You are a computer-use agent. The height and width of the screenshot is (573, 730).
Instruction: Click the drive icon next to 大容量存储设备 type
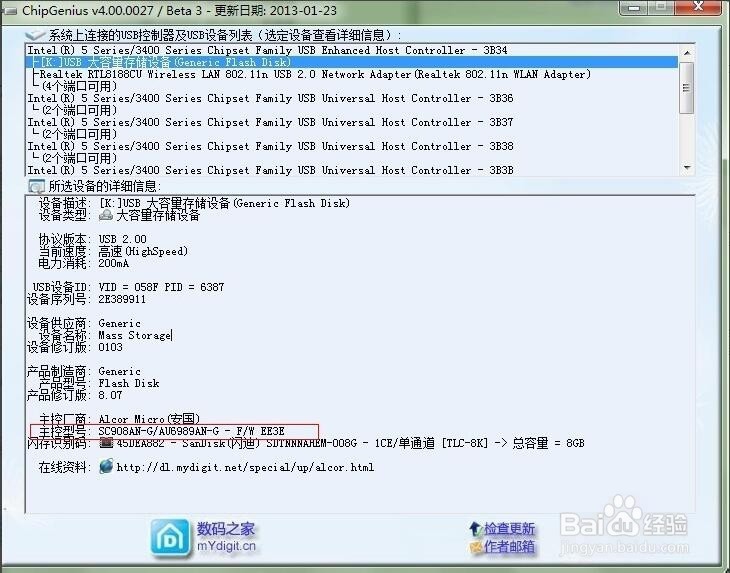pyautogui.click(x=106, y=215)
